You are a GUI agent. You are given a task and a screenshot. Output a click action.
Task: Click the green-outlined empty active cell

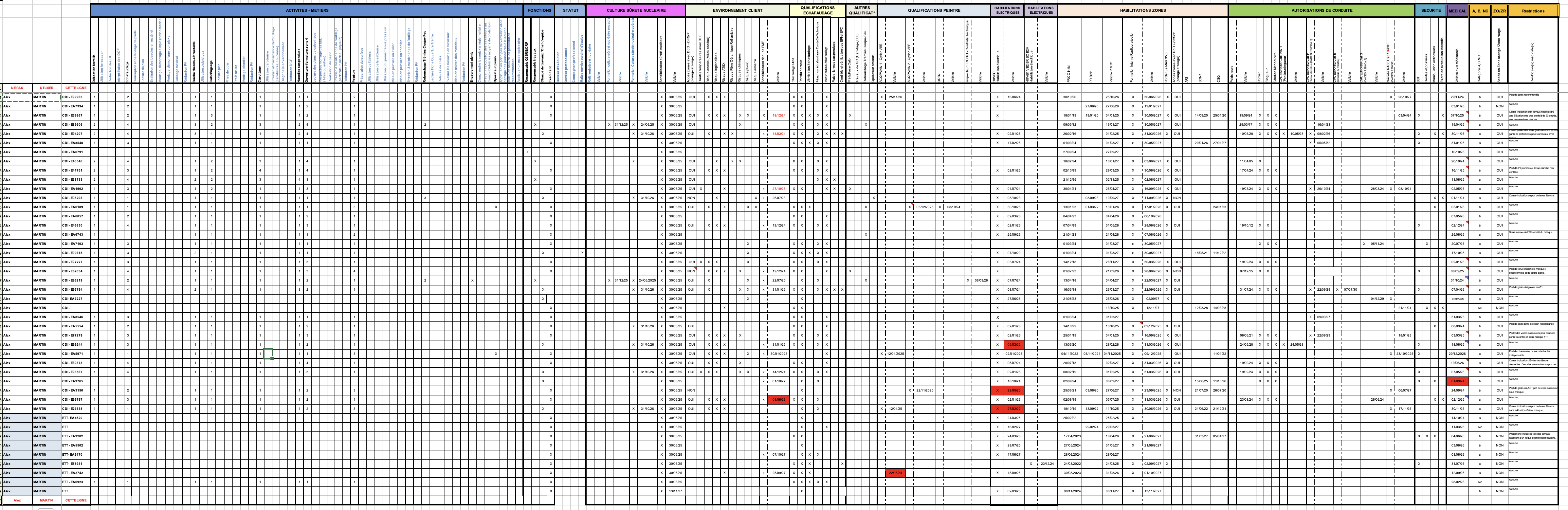(x=268, y=354)
